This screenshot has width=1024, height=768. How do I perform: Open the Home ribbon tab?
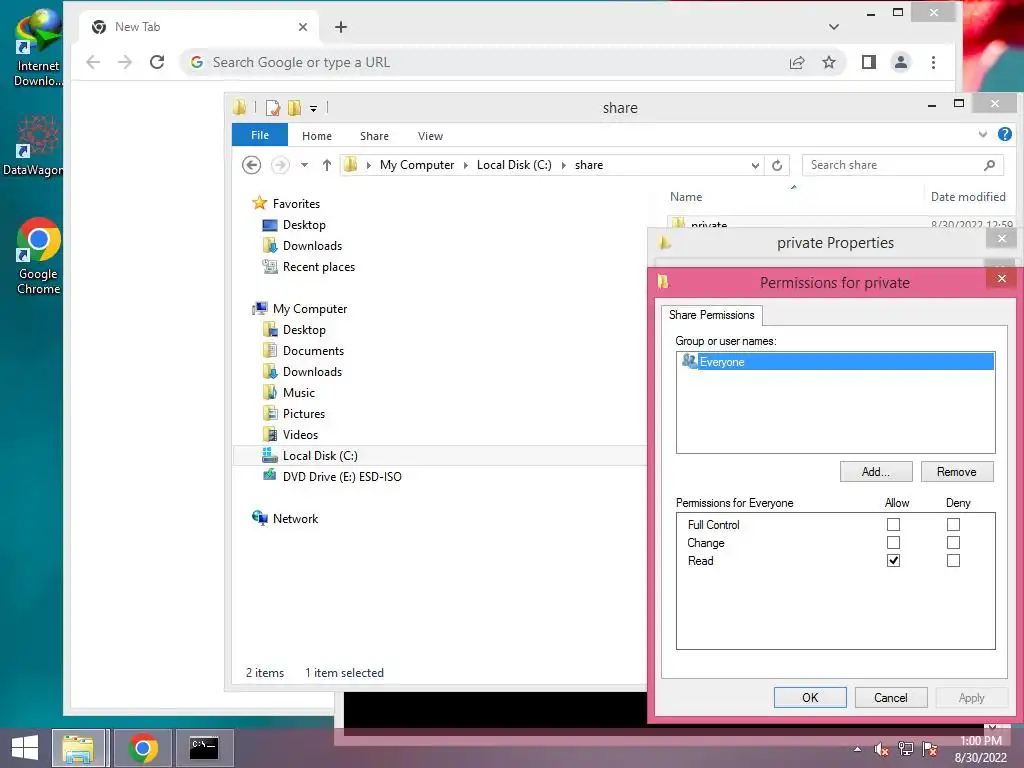317,136
